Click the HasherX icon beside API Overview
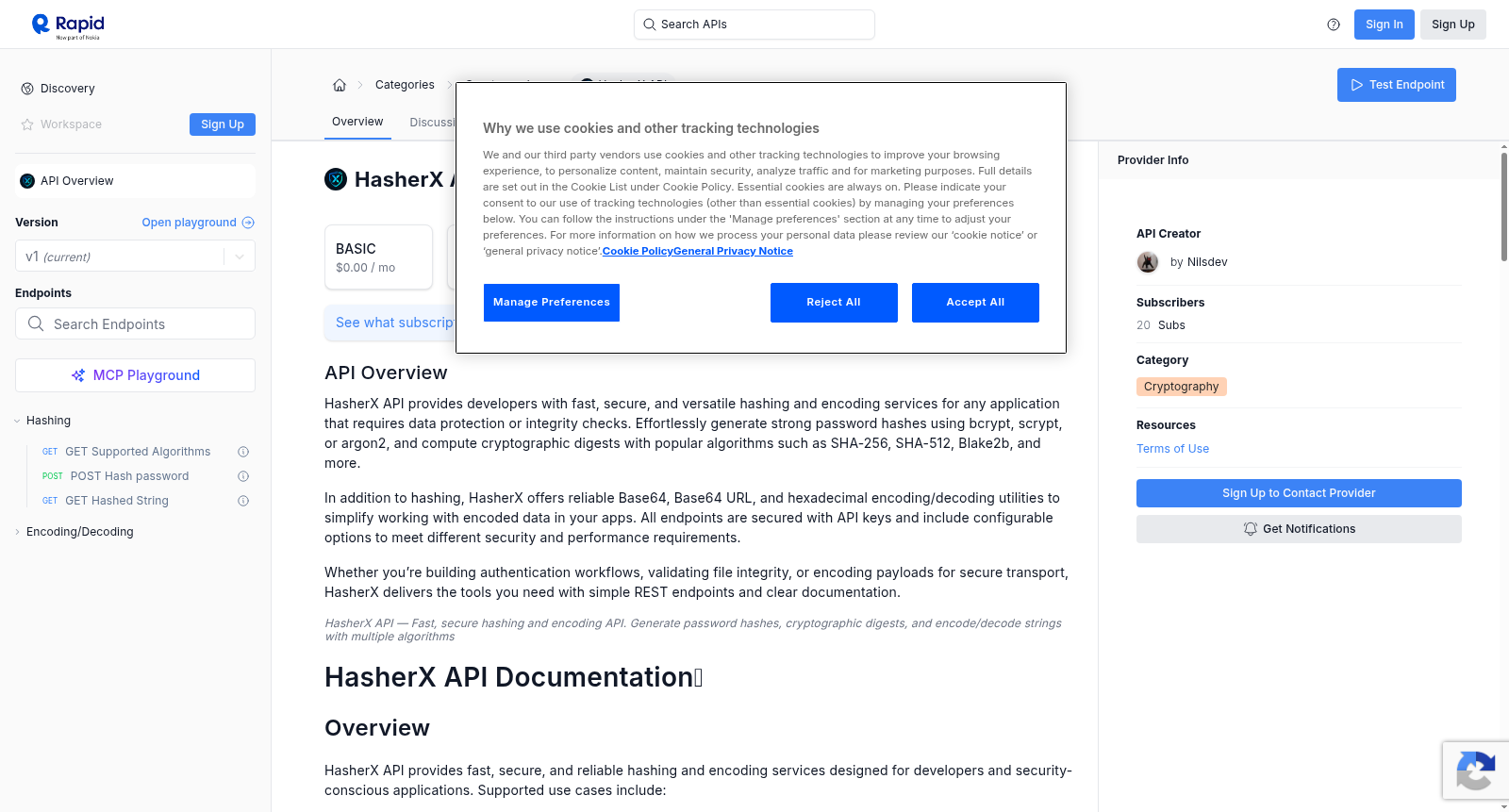The width and height of the screenshot is (1509, 812). (27, 181)
